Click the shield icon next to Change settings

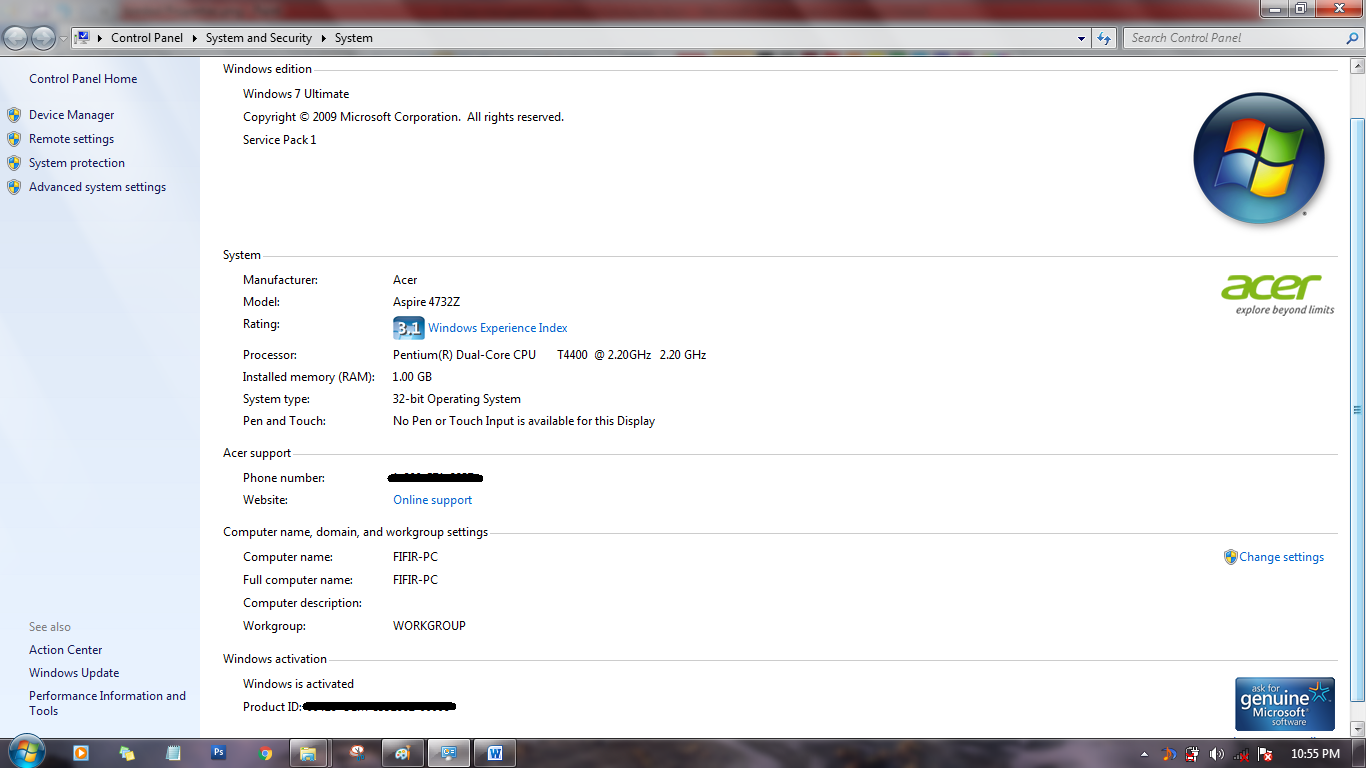[1231, 557]
